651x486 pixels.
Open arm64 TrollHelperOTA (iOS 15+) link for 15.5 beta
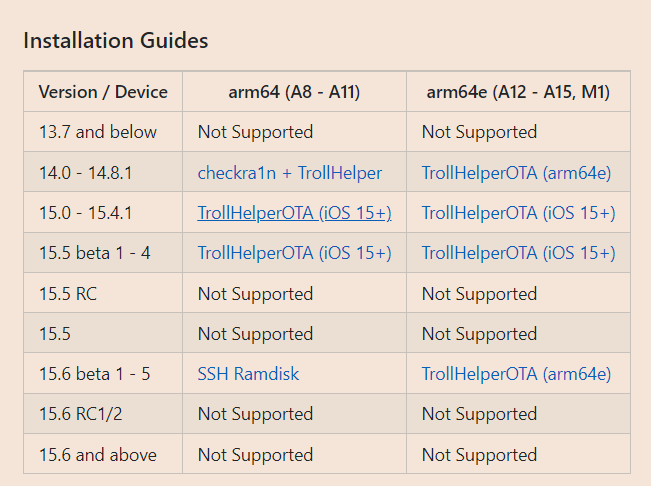click(294, 253)
